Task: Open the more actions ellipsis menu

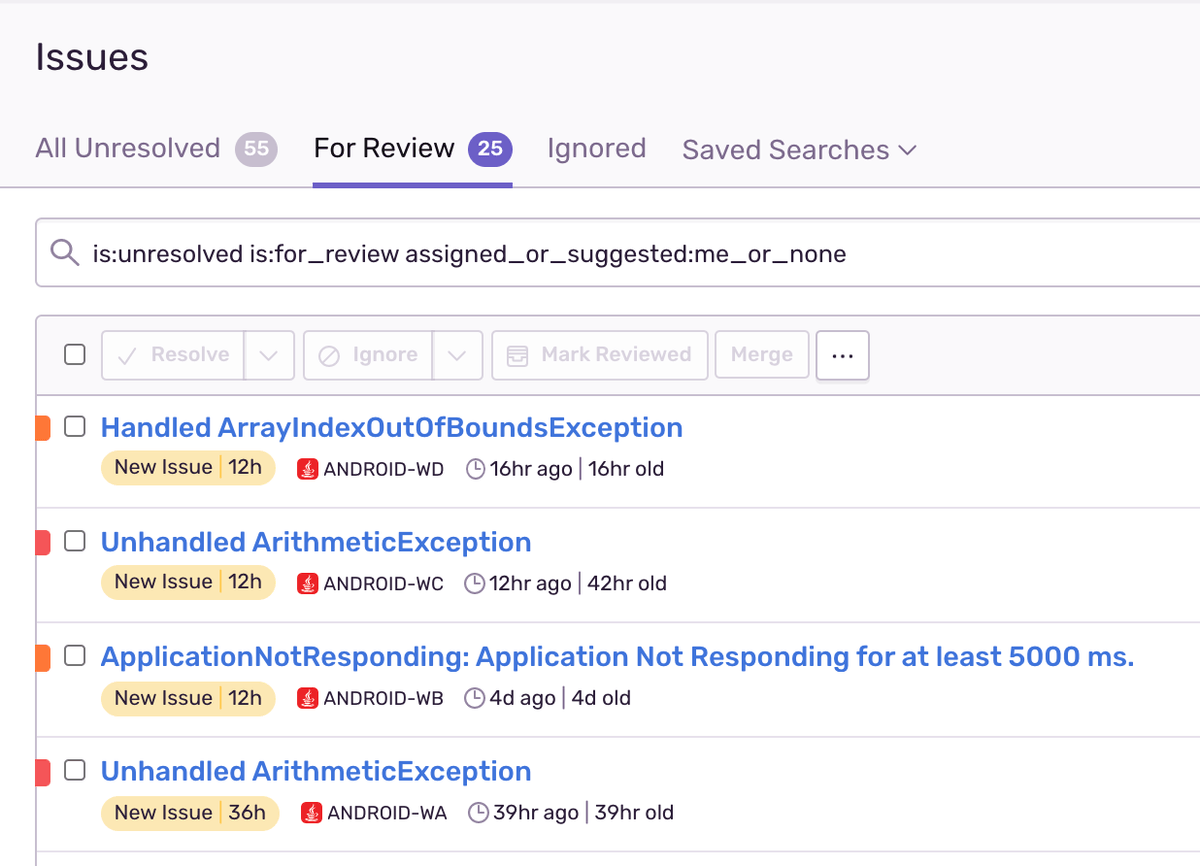Action: pyautogui.click(x=842, y=355)
